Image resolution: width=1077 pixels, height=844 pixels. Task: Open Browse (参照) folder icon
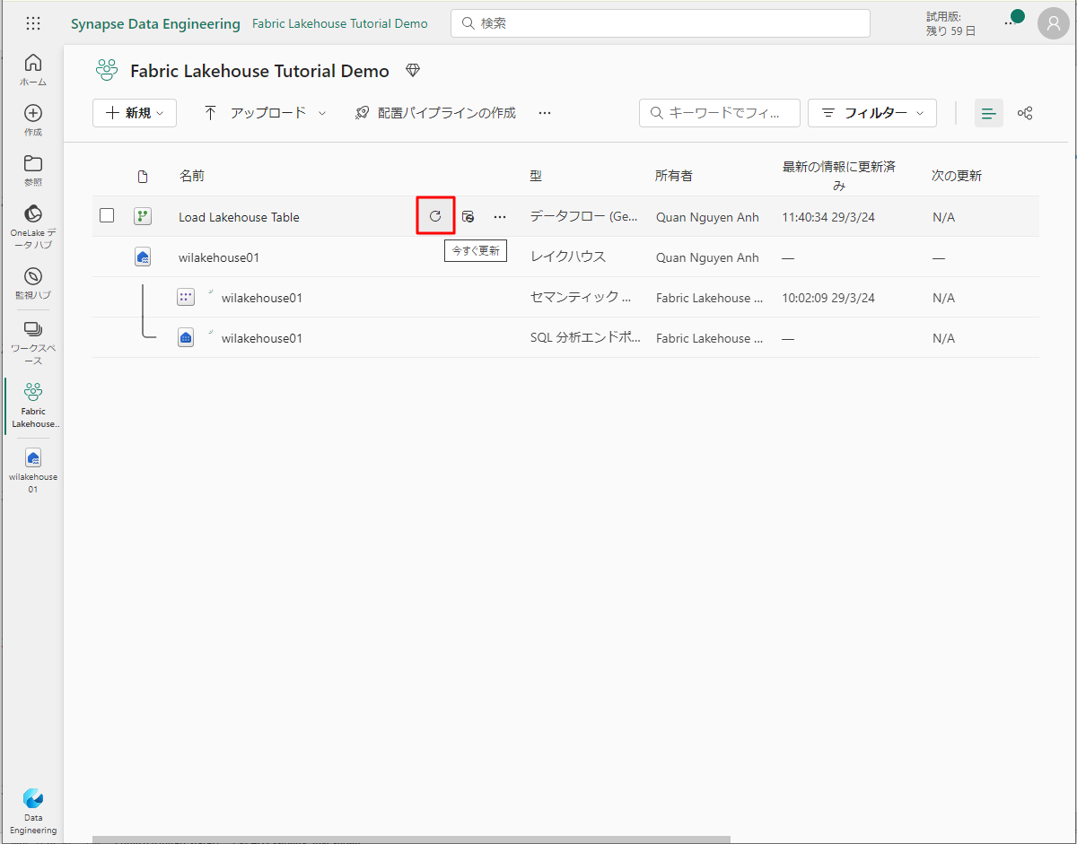[33, 170]
